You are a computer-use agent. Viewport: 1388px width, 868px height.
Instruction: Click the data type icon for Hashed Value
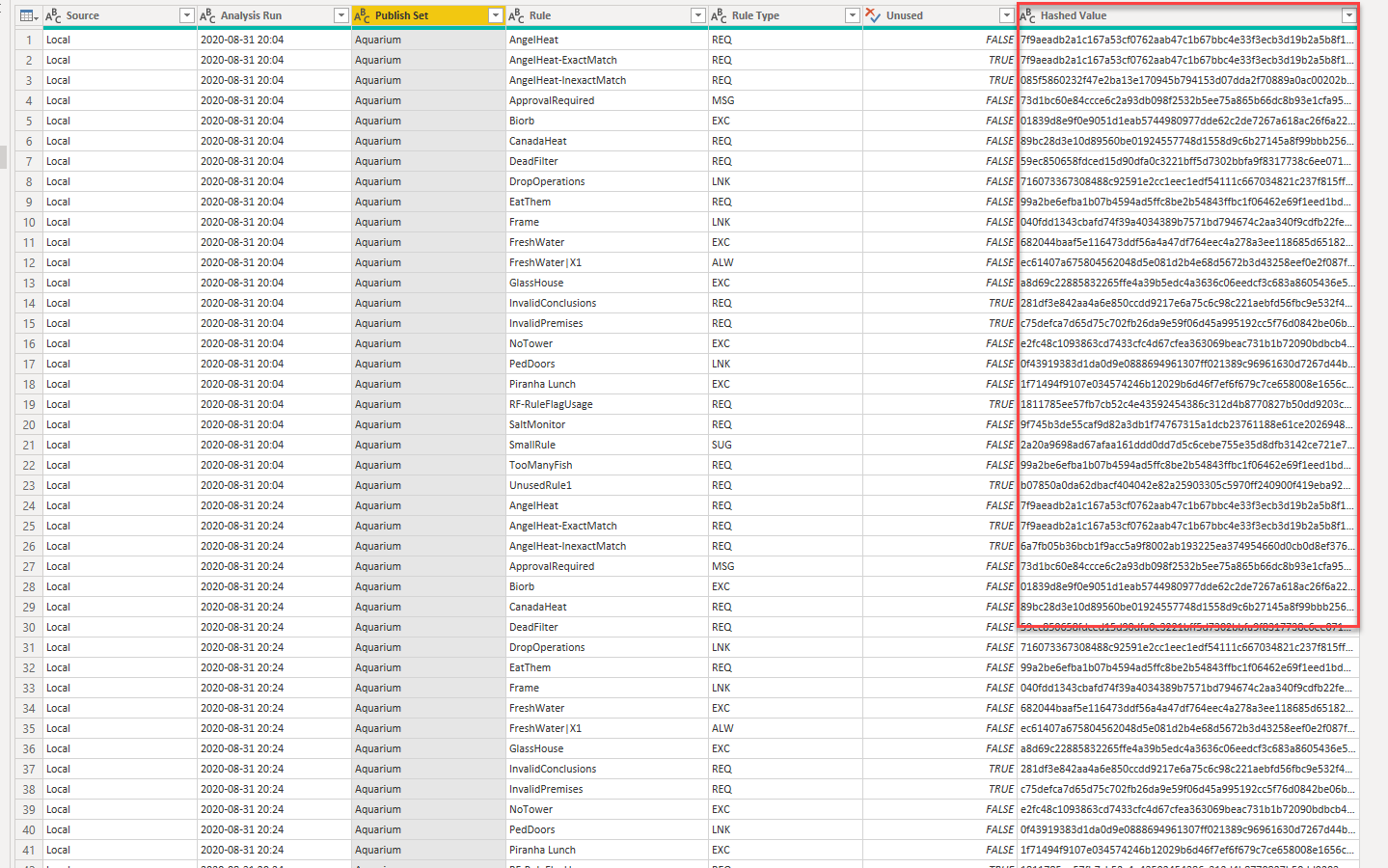coord(1027,15)
